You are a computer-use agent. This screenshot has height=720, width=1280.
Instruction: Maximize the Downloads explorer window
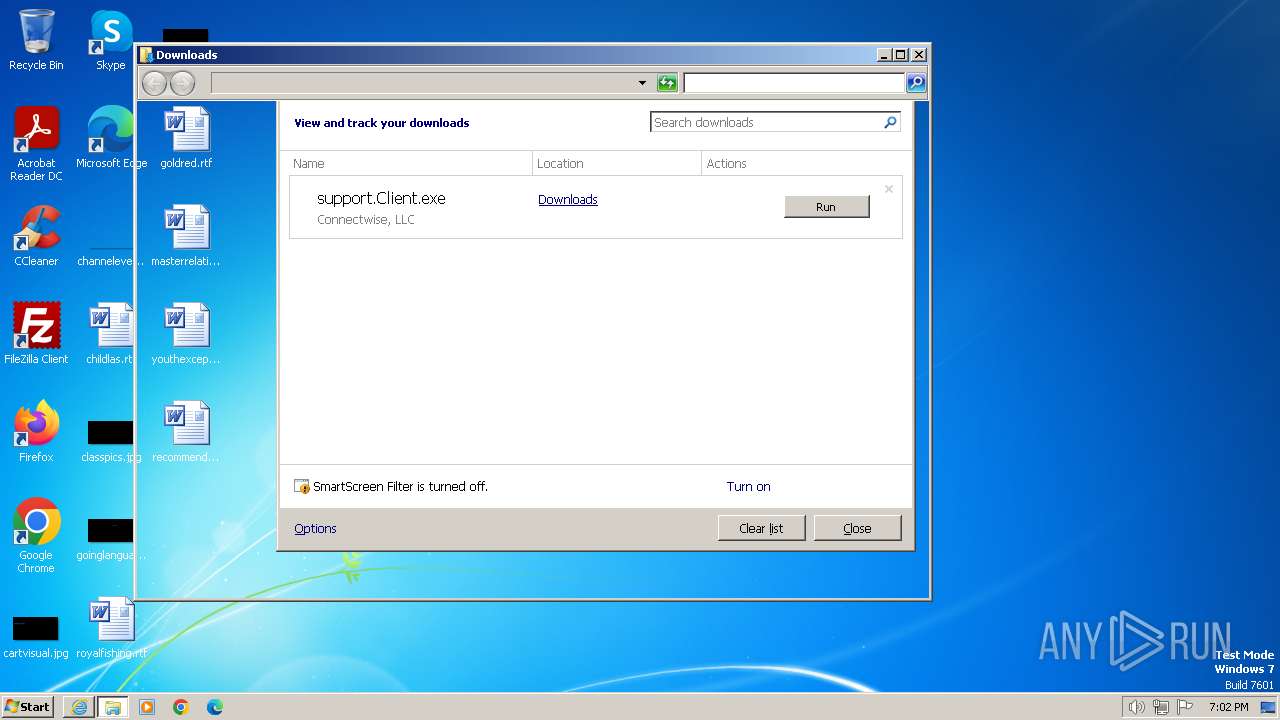pos(901,55)
